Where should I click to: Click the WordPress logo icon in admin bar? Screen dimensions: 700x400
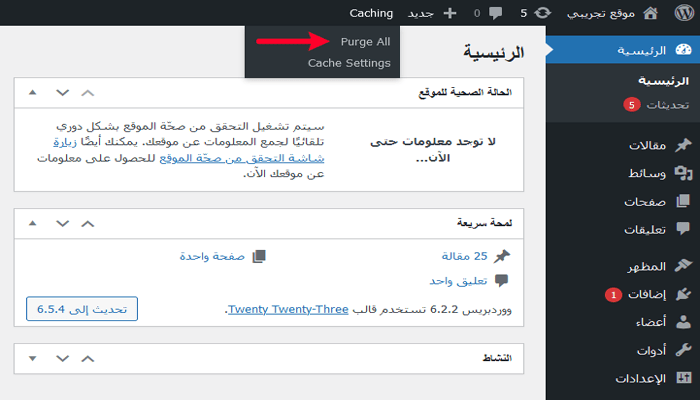click(x=682, y=13)
